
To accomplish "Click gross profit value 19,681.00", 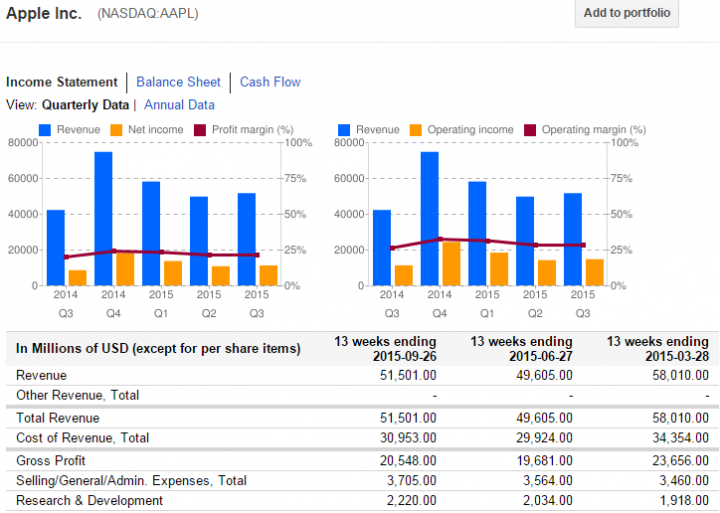I will pos(544,461).
